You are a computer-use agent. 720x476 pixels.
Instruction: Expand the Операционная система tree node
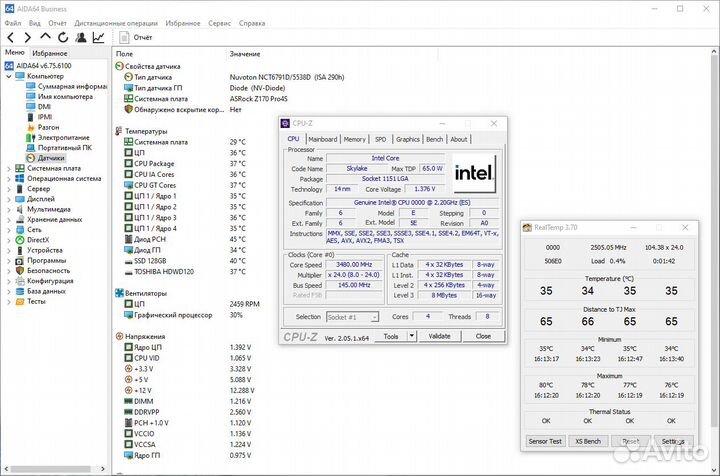coord(9,179)
